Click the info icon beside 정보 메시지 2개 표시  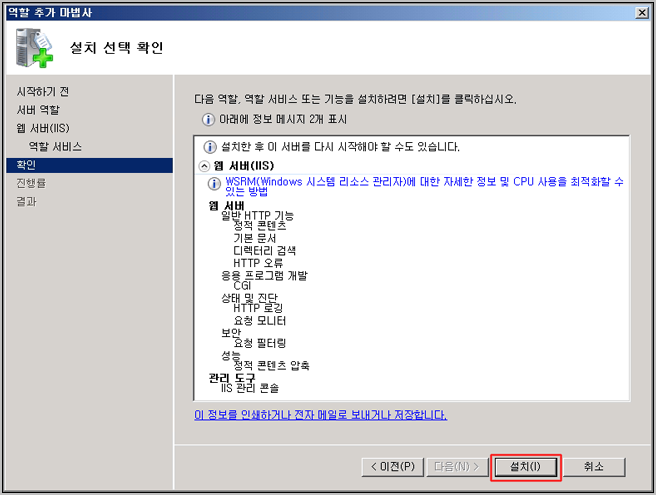tap(208, 120)
